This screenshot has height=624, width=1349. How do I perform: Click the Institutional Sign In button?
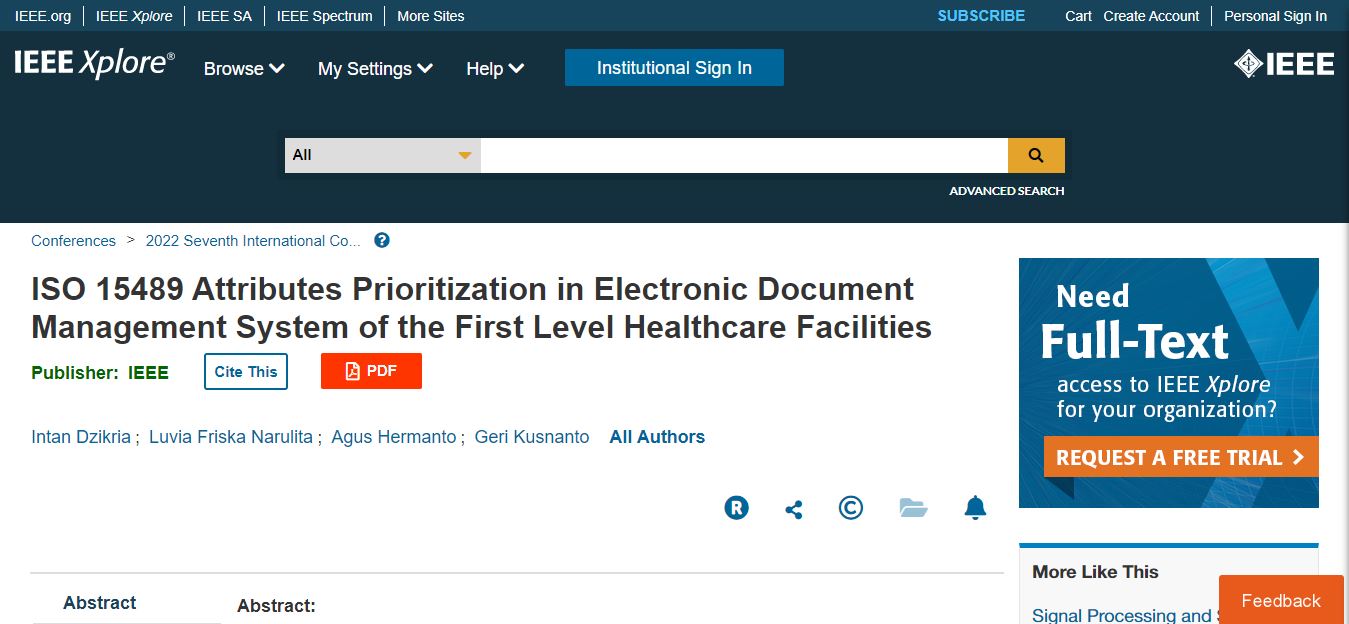pos(674,68)
